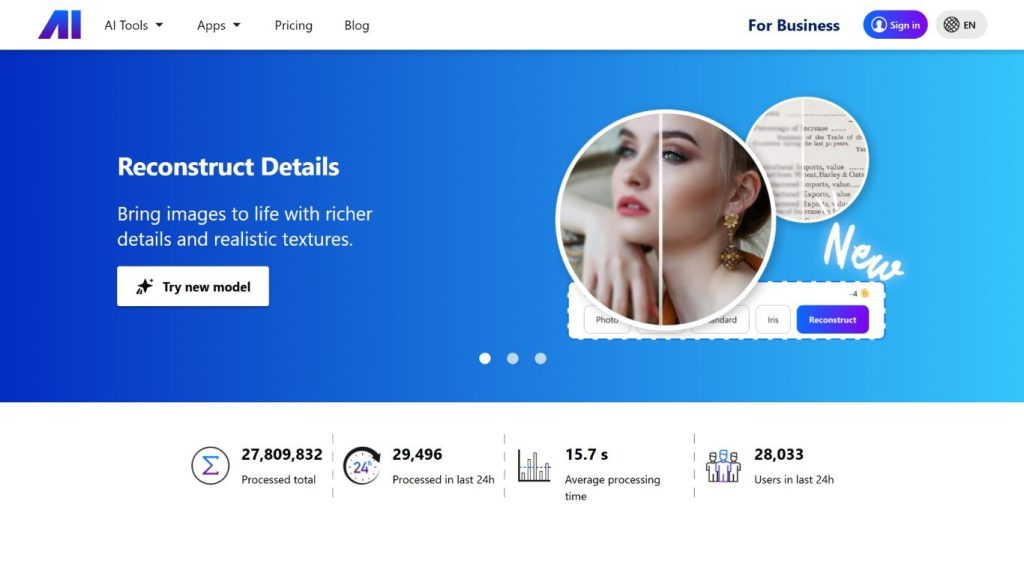Image resolution: width=1024 pixels, height=576 pixels.
Task: Click the coin icon next to -4
Action: click(865, 293)
